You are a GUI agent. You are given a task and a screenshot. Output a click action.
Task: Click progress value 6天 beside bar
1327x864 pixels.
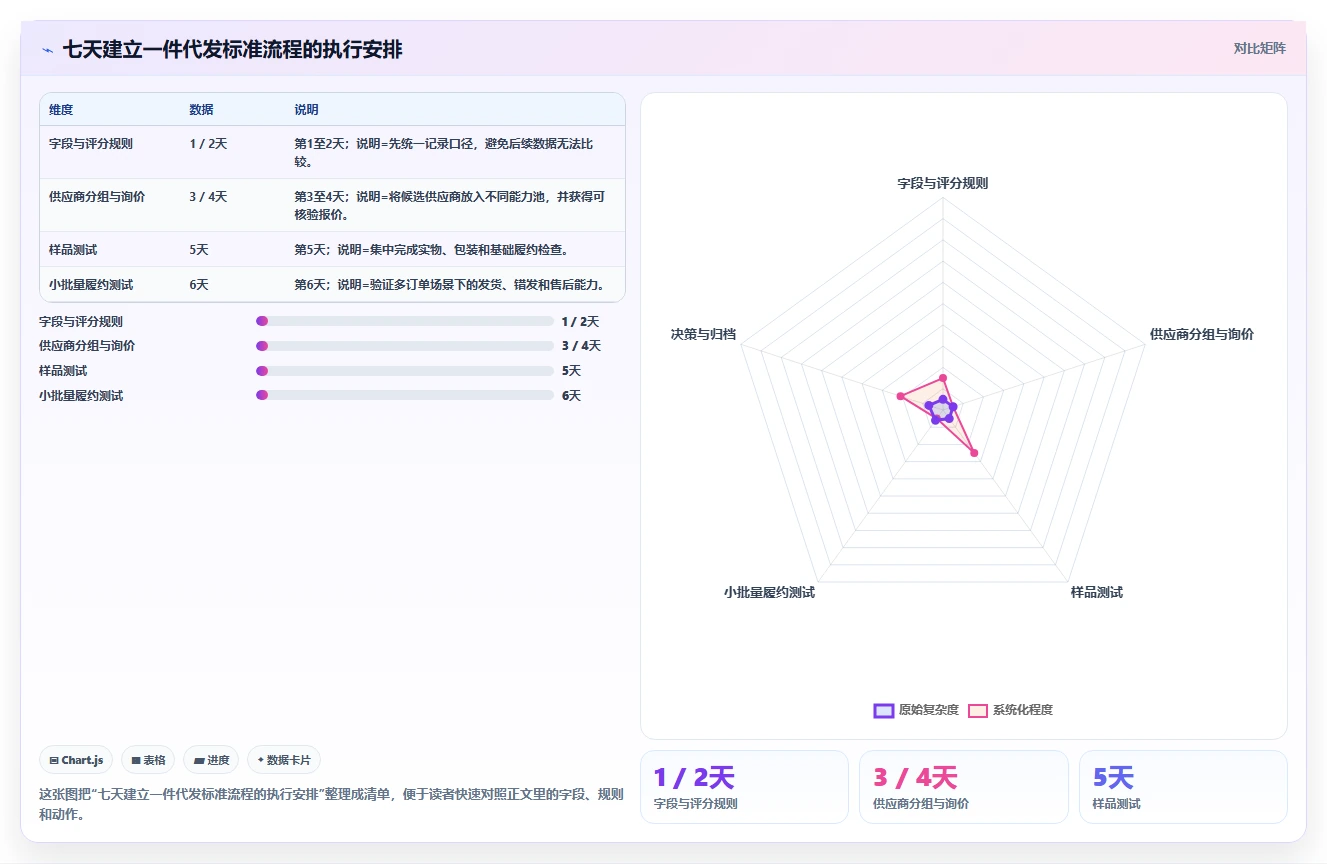click(x=571, y=395)
